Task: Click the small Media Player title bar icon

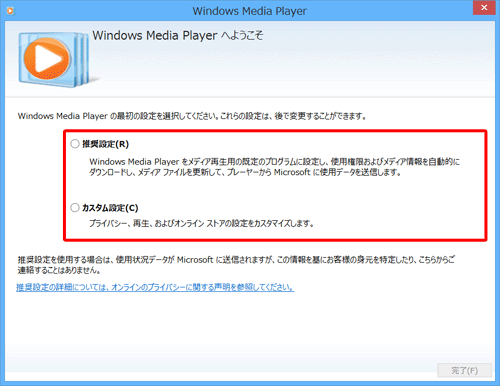Action: pyautogui.click(x=10, y=11)
